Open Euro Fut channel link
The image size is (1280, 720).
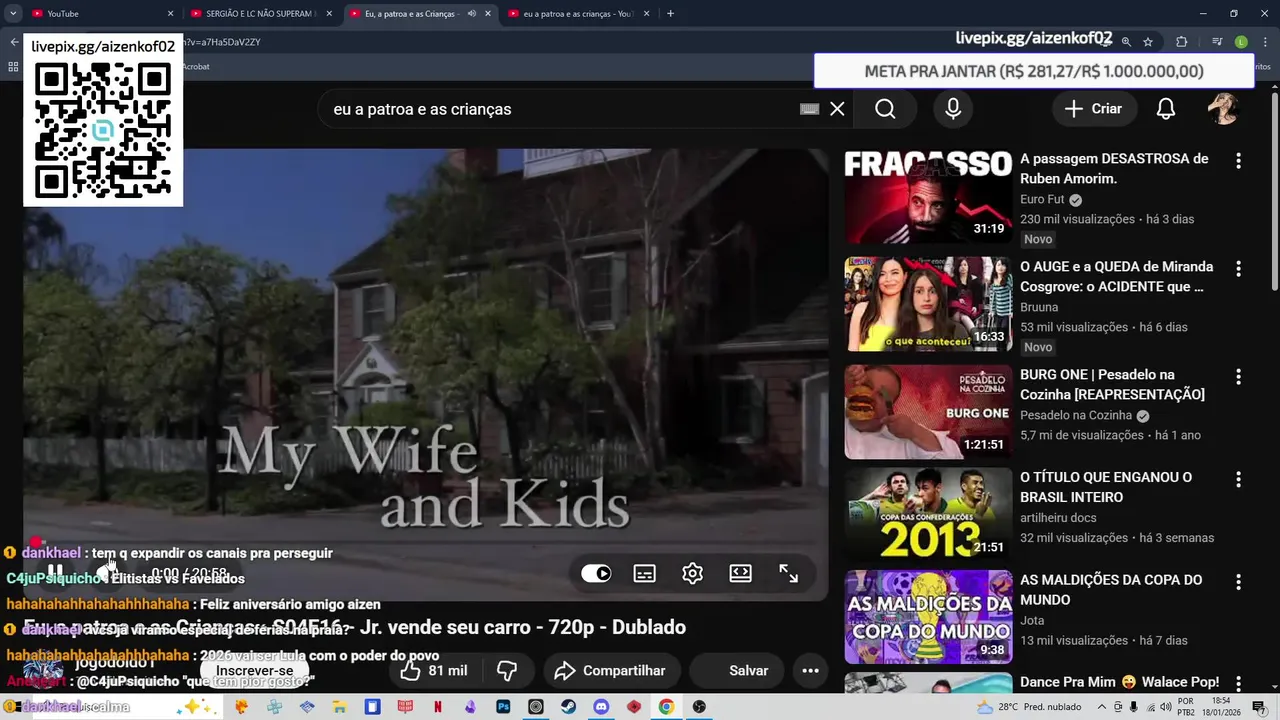1042,199
